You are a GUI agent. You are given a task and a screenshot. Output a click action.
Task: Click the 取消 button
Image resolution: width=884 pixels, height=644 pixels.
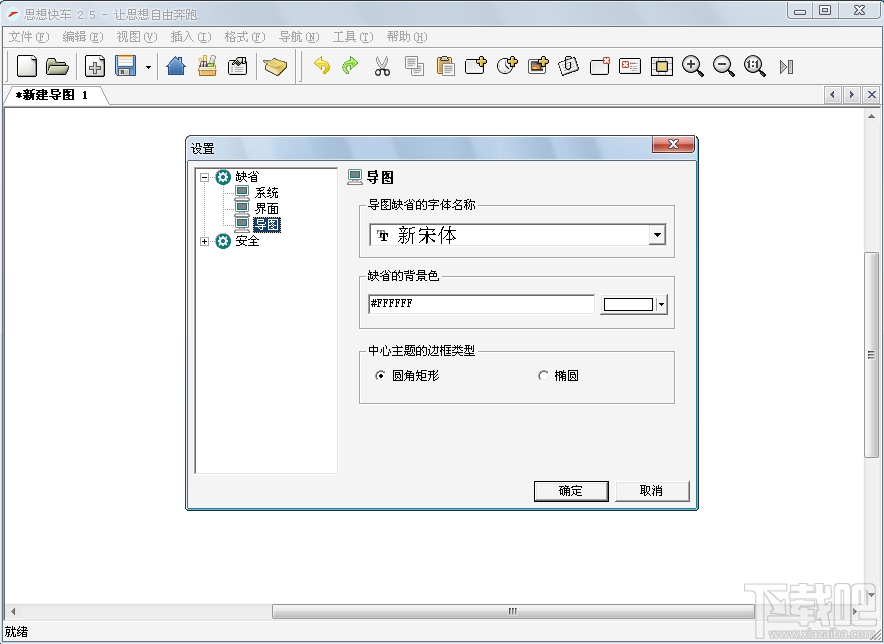pyautogui.click(x=652, y=491)
